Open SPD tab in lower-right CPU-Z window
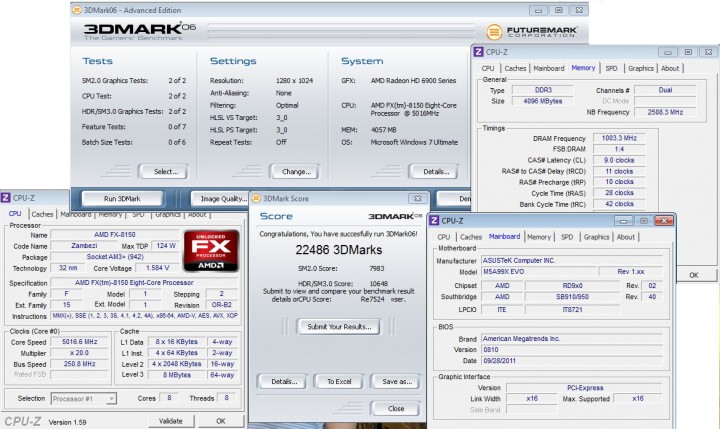The height and width of the screenshot is (429, 720). click(567, 237)
